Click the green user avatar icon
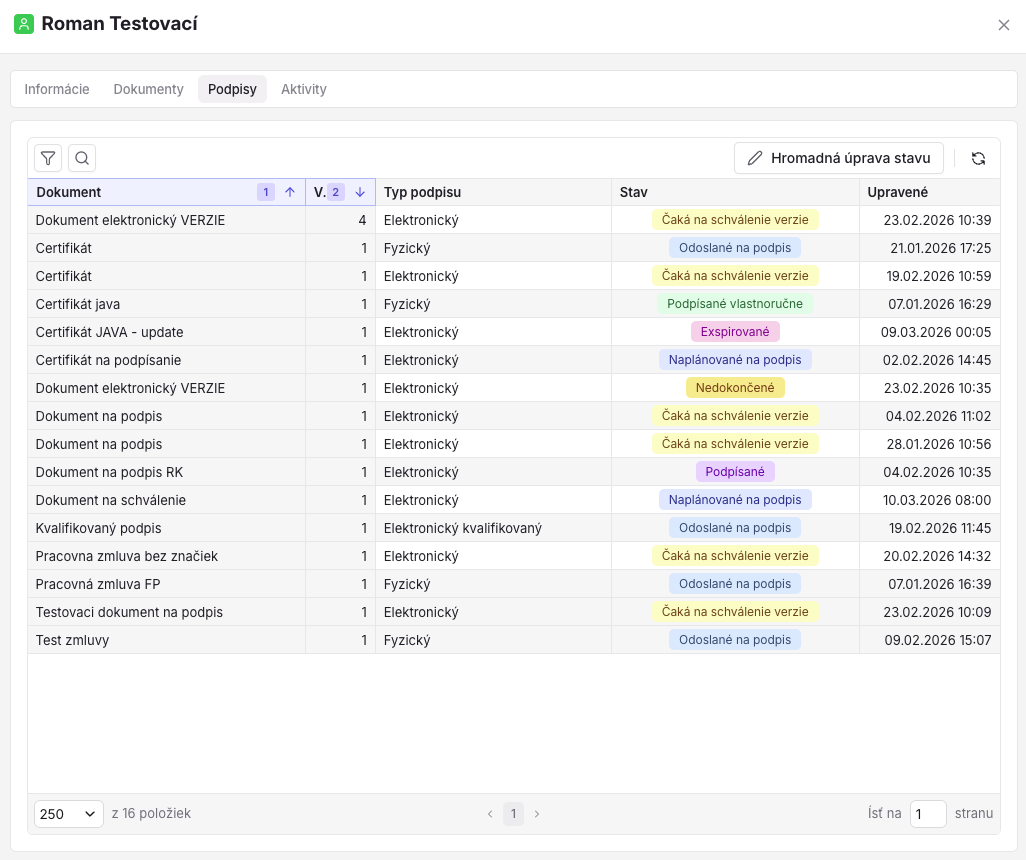 tap(24, 24)
